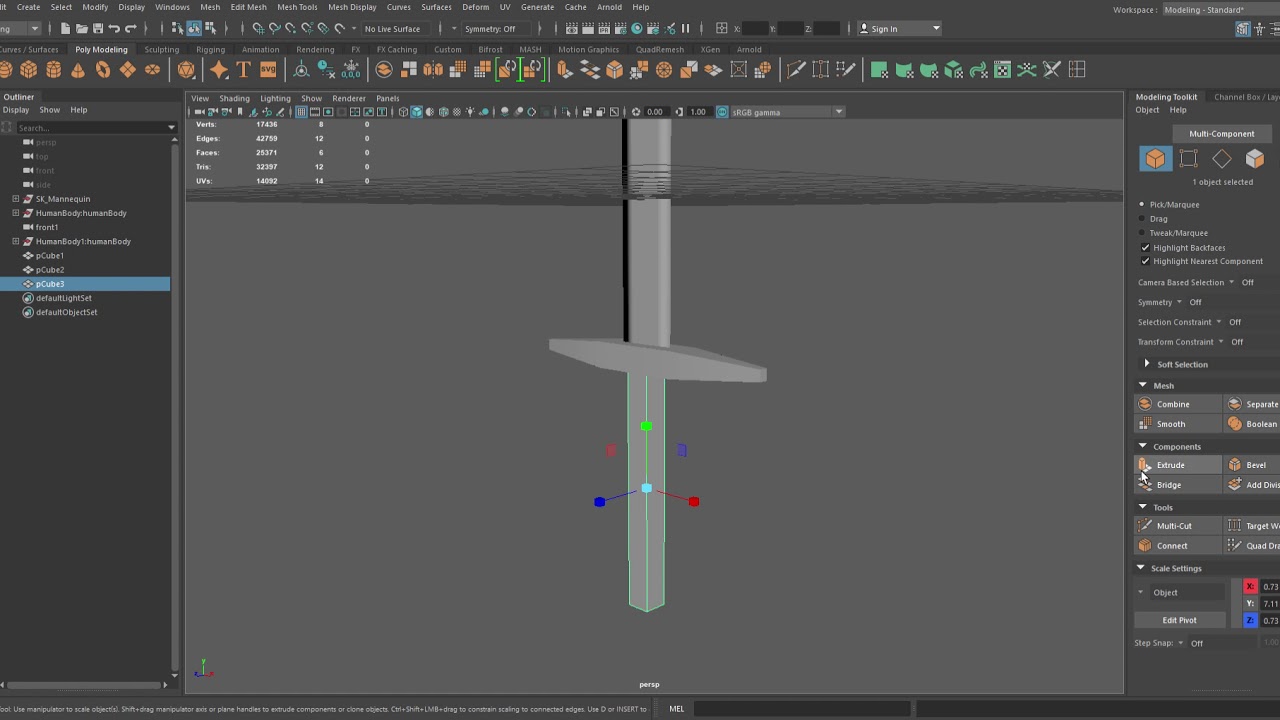Switch to the Rigging shelf tab
1280x720 pixels.
coord(210,49)
